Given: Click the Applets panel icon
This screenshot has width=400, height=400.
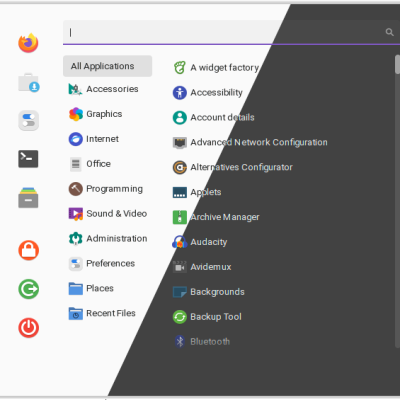Looking at the screenshot, I should (180, 192).
